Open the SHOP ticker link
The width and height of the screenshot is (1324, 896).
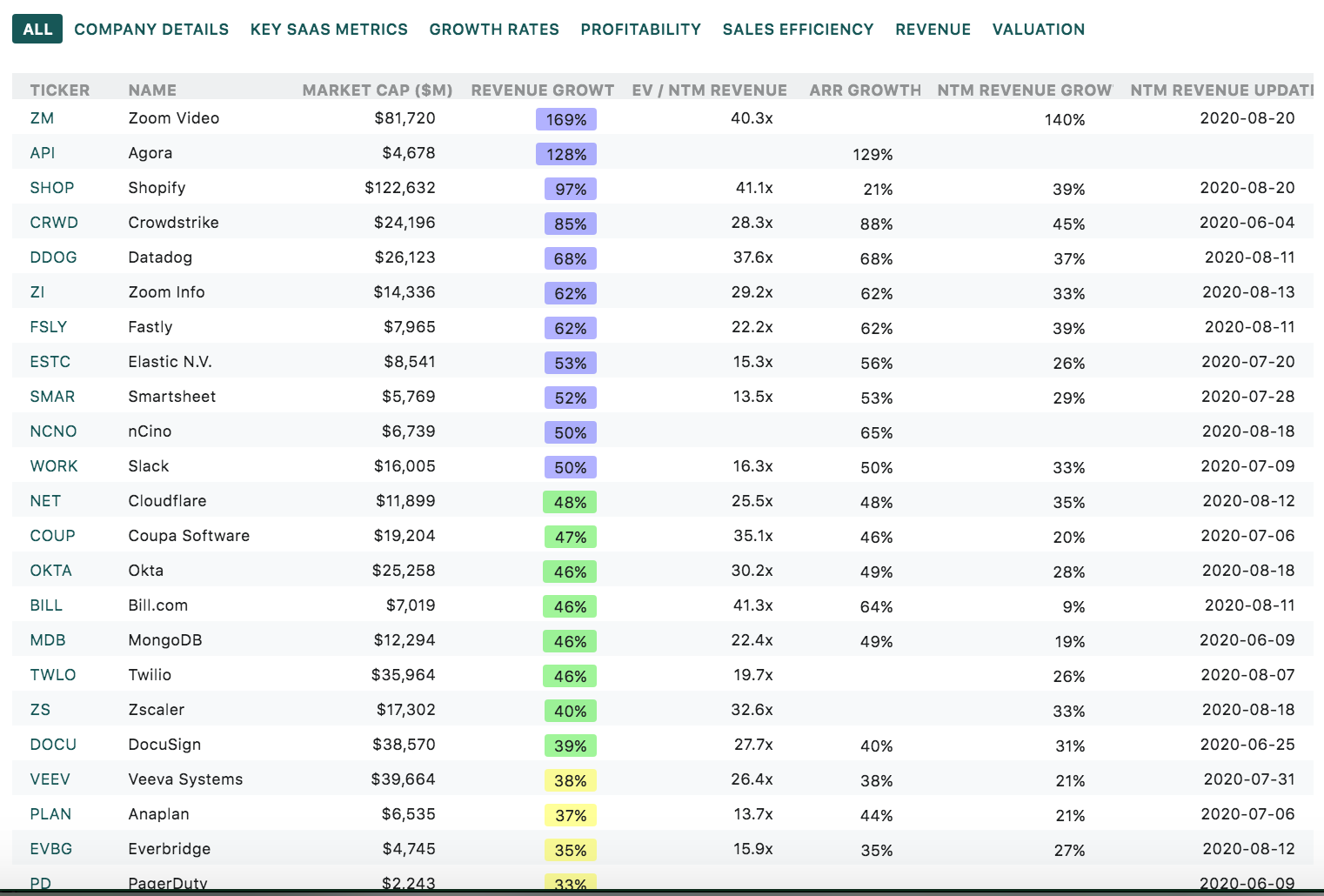tap(52, 188)
